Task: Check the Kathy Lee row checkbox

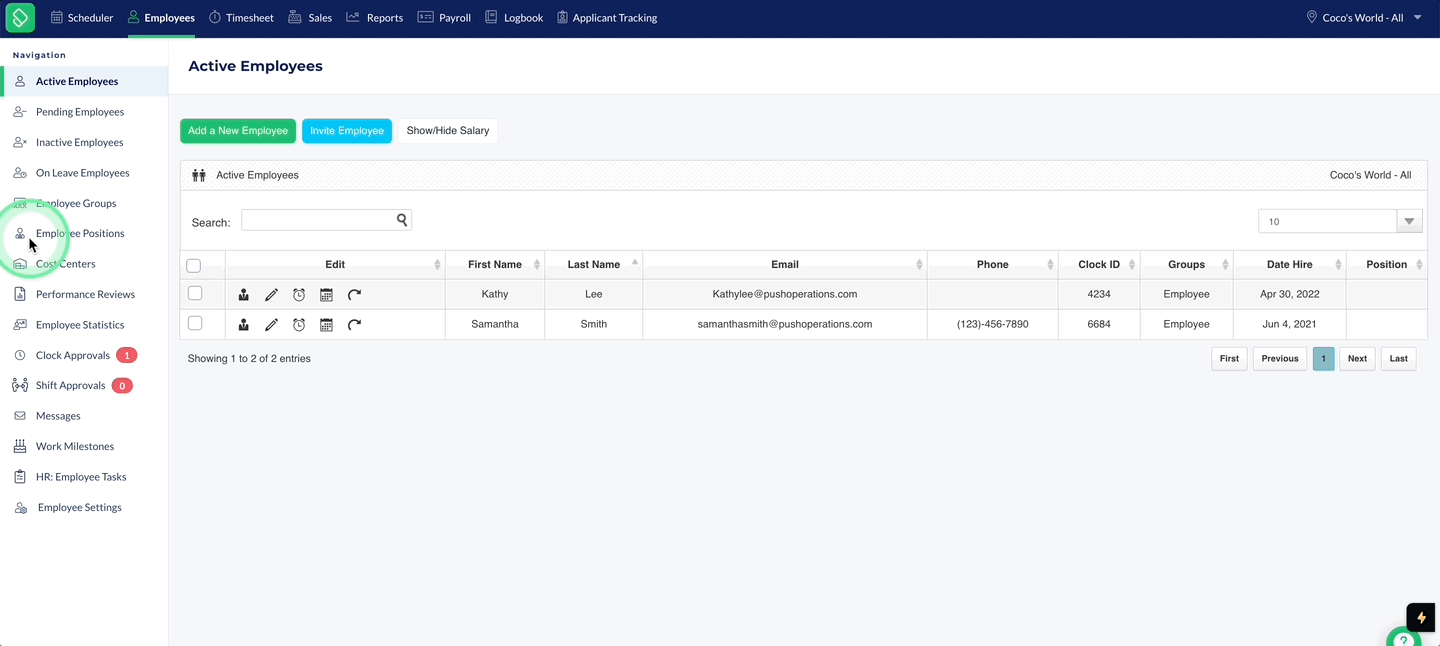Action: click(195, 293)
